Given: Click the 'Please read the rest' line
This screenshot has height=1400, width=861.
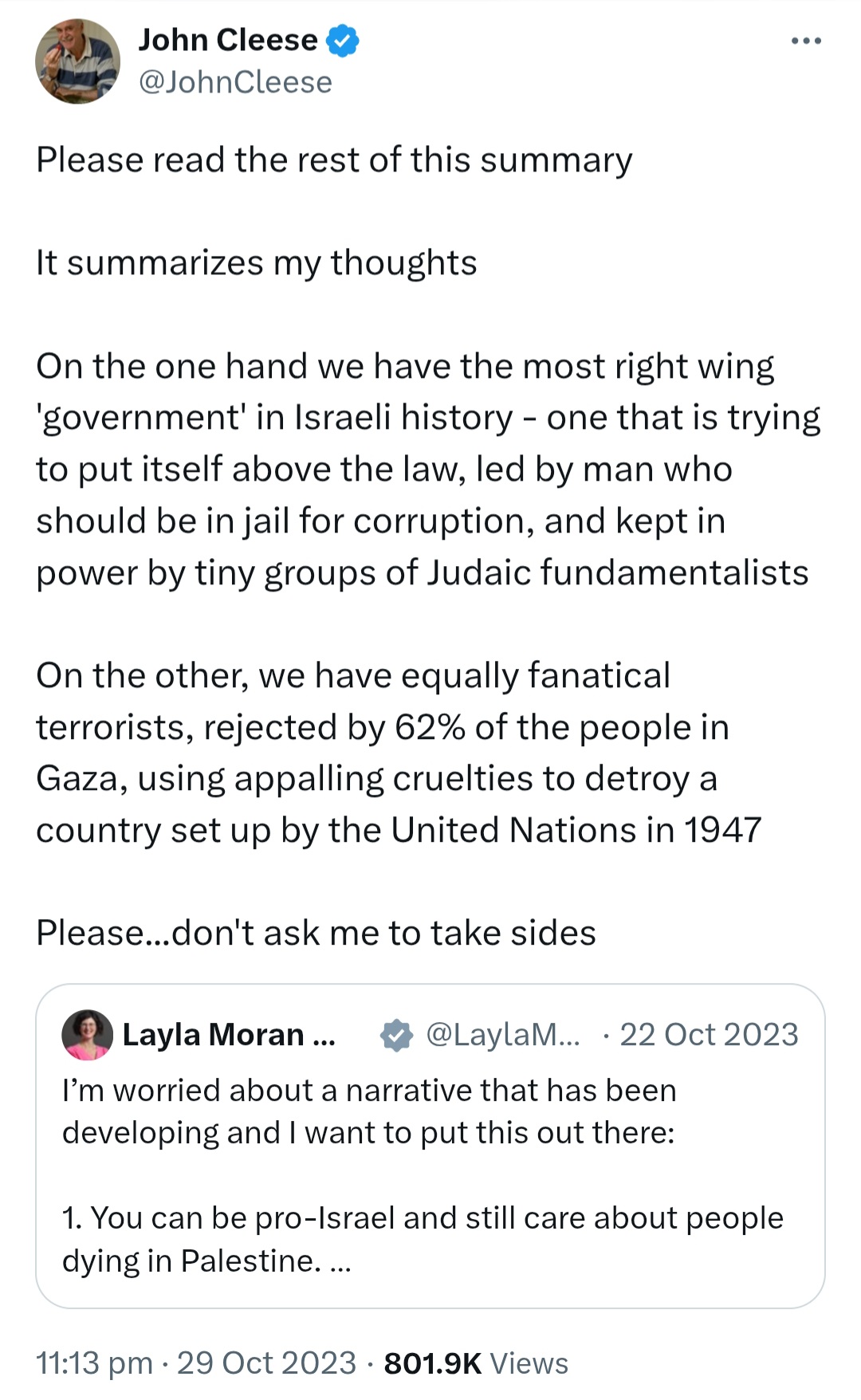Looking at the screenshot, I should [334, 160].
